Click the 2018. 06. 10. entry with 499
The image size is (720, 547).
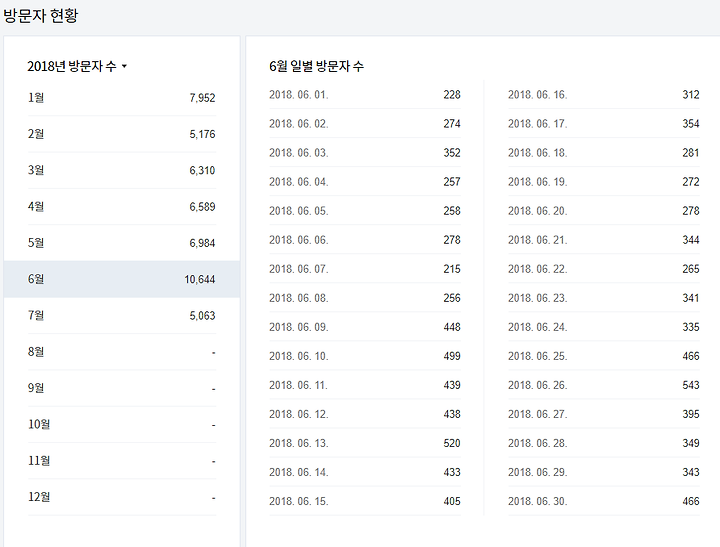[x=365, y=356]
